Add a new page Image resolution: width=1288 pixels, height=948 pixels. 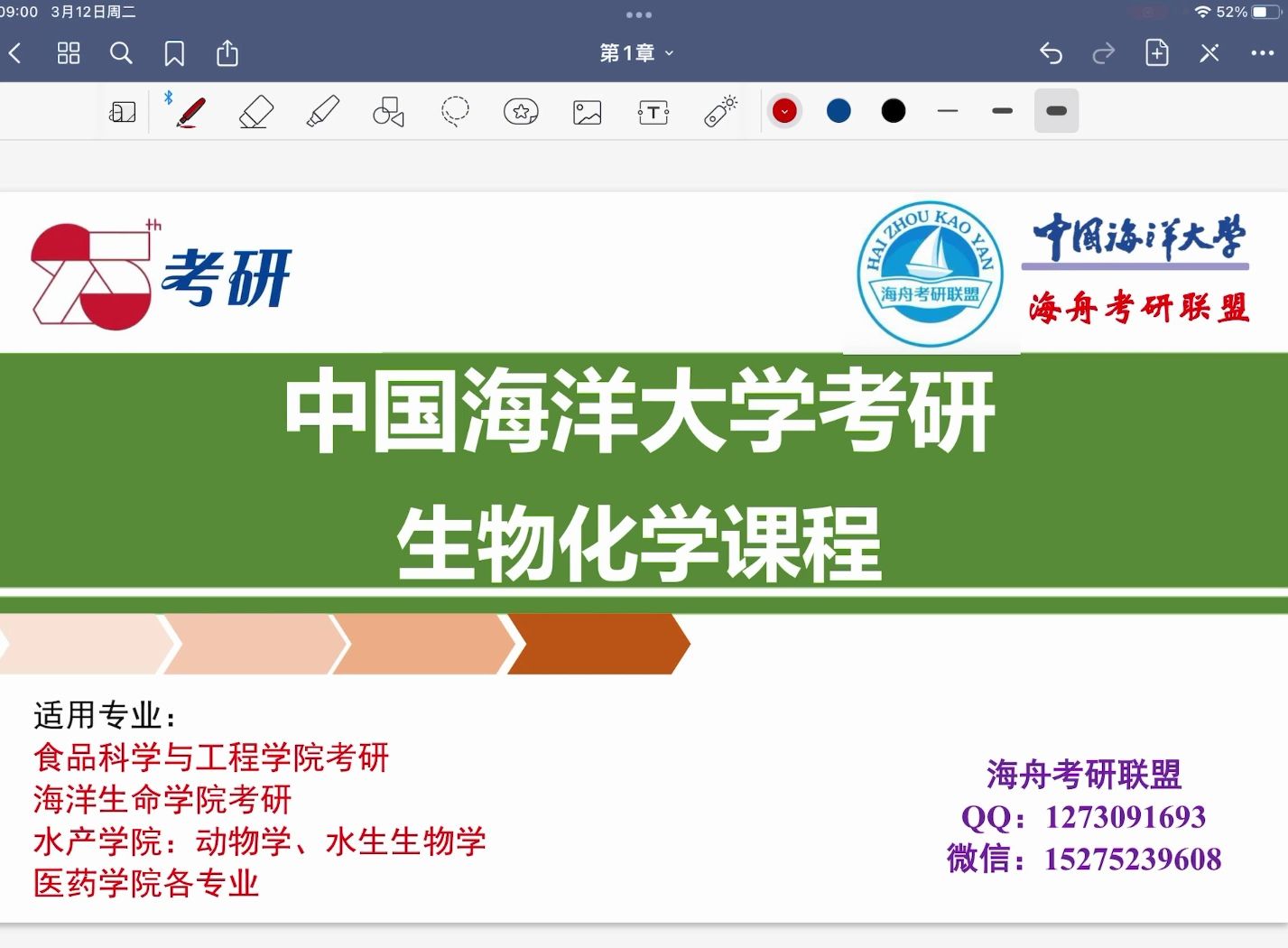pos(1157,52)
